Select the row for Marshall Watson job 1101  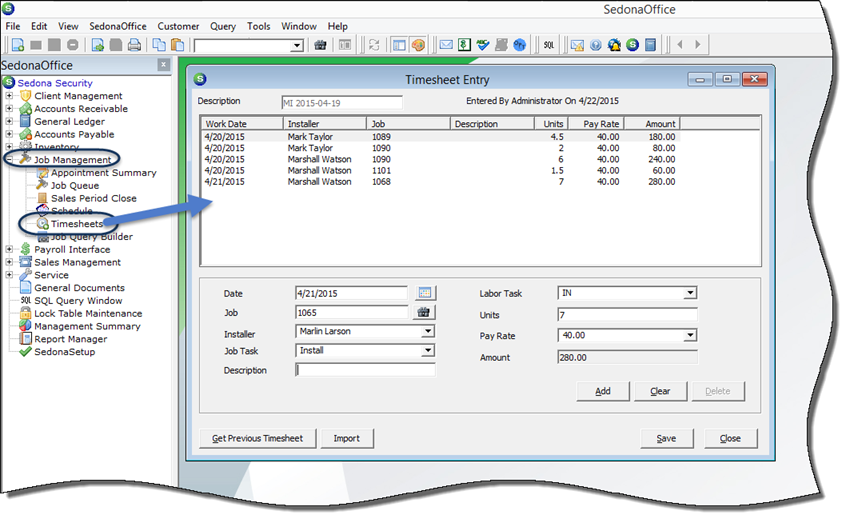click(441, 170)
